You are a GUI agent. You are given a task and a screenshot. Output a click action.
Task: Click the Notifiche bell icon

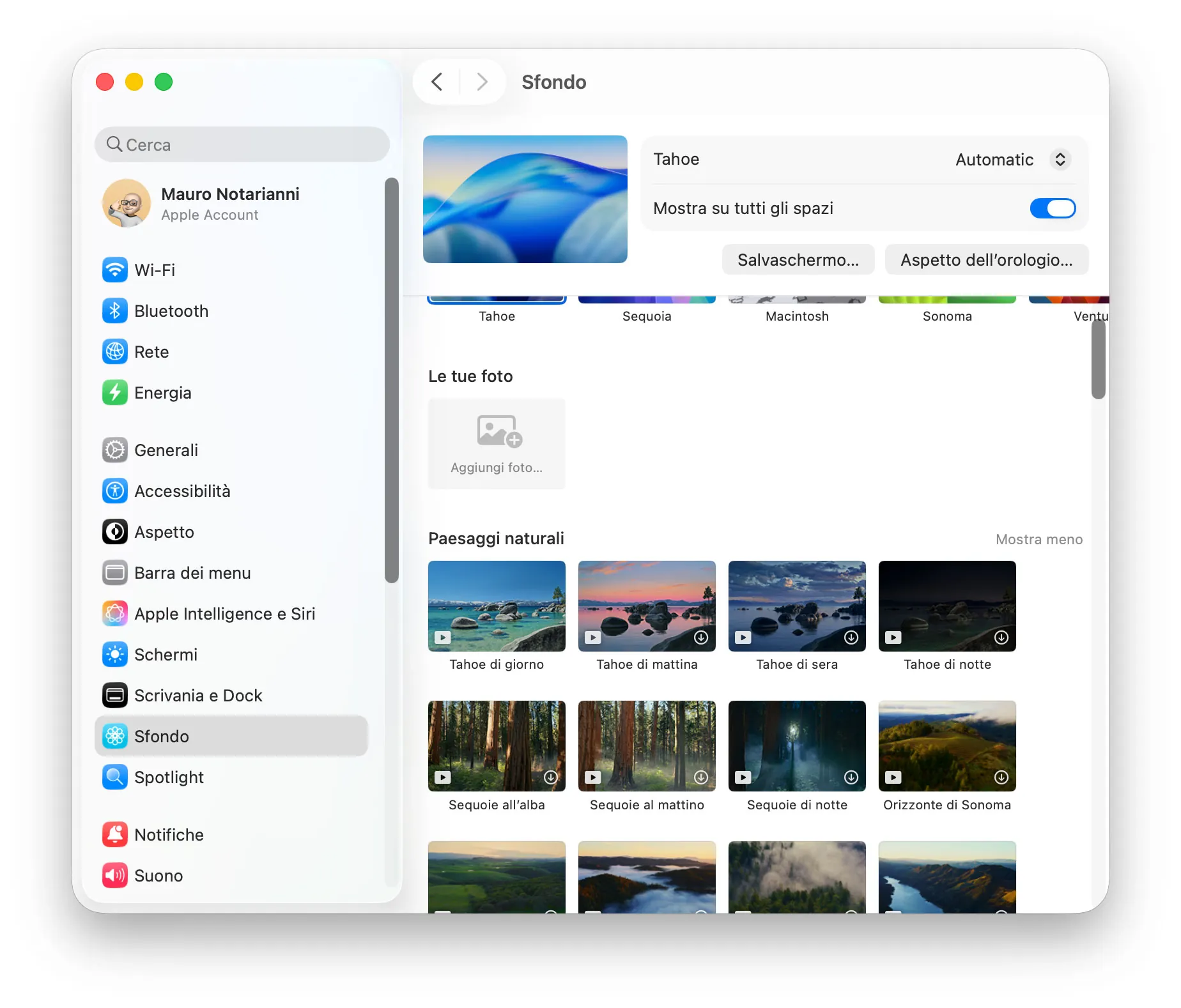pyautogui.click(x=115, y=834)
